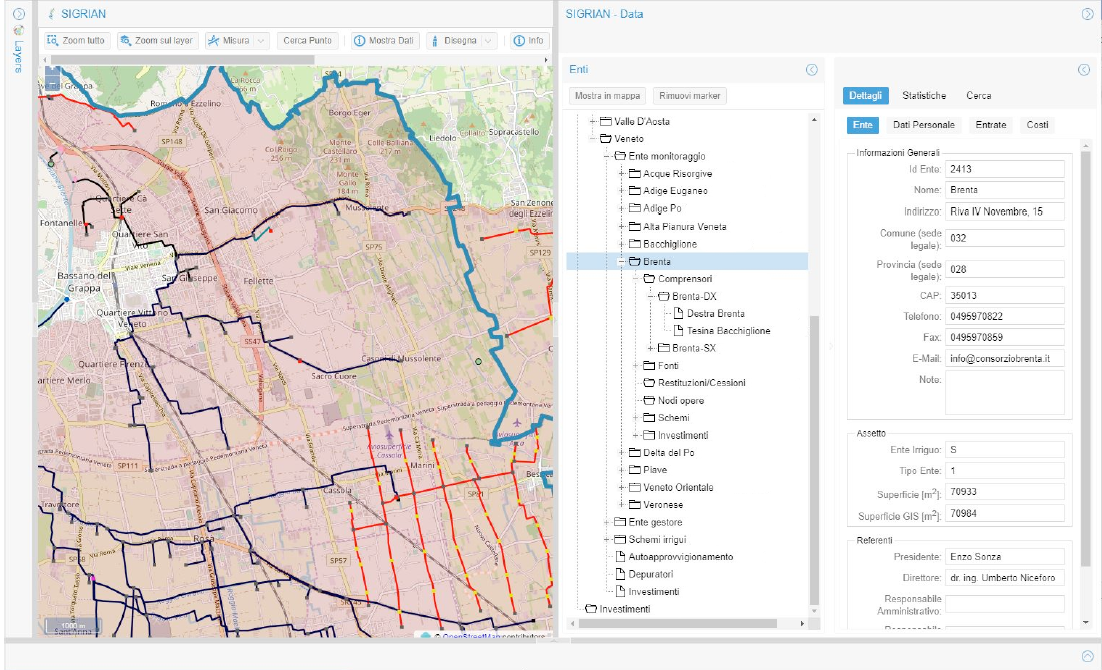Click the Rimuovi marker button
This screenshot has height=670, width=1102.
[x=690, y=96]
